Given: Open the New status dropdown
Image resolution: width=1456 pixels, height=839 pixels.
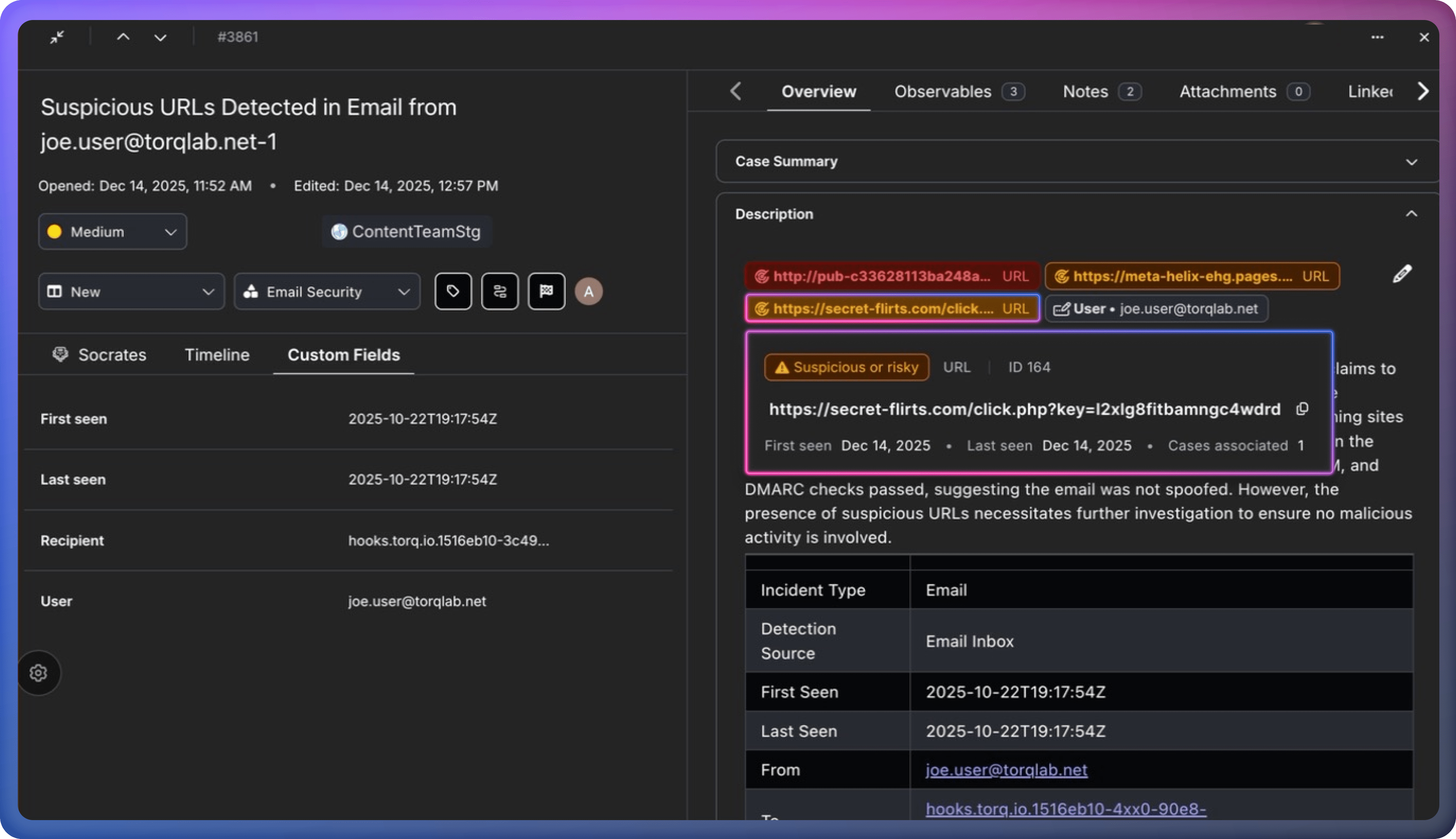Looking at the screenshot, I should pyautogui.click(x=131, y=292).
